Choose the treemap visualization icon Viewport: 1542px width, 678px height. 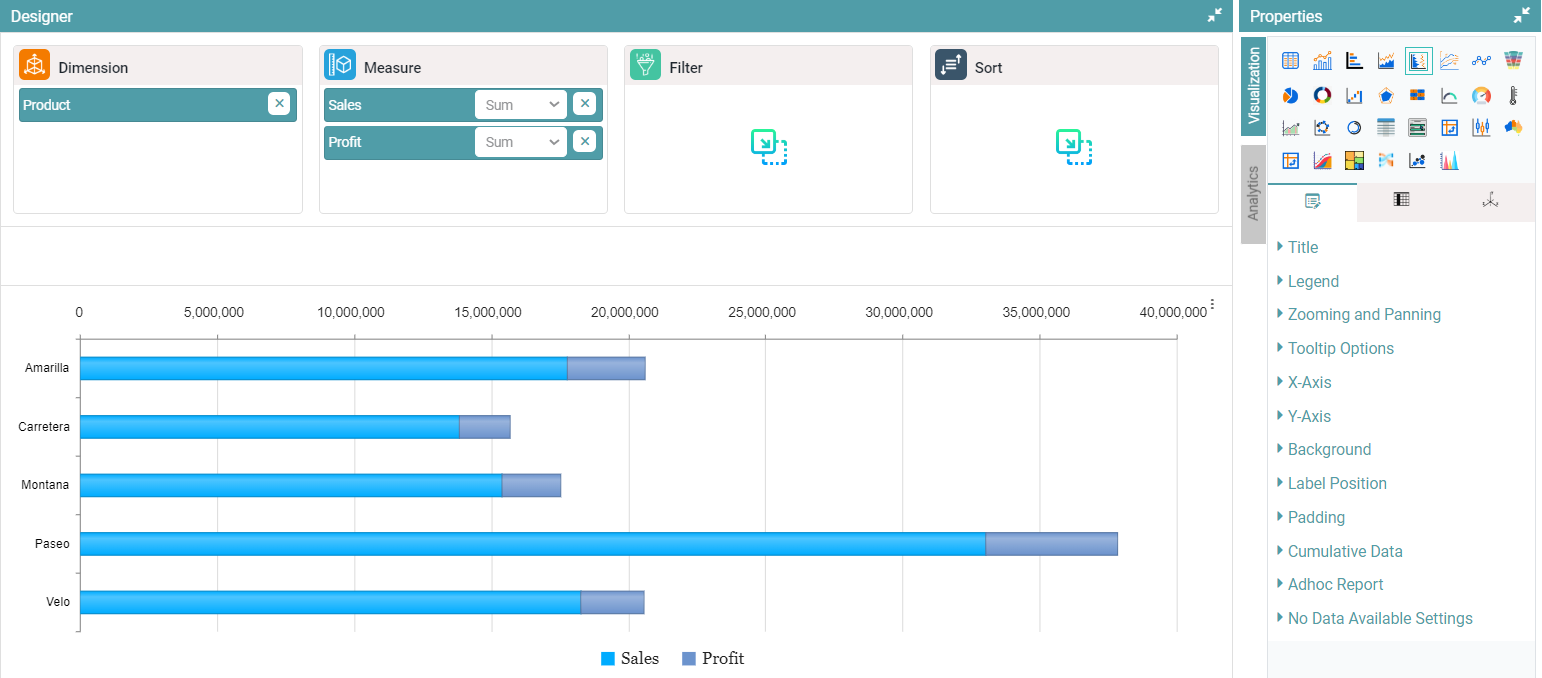coord(1354,161)
